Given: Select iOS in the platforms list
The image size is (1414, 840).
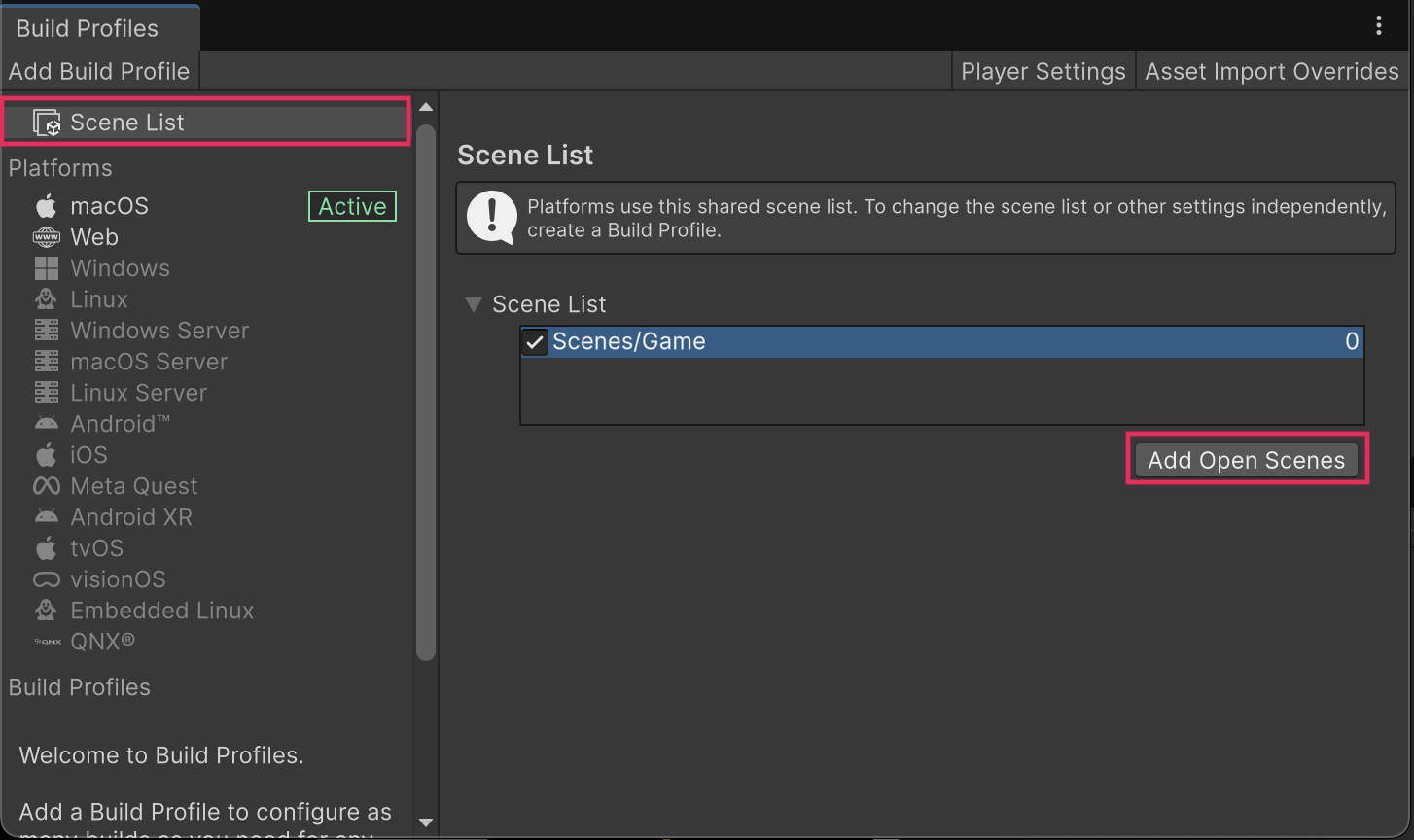Looking at the screenshot, I should [88, 455].
